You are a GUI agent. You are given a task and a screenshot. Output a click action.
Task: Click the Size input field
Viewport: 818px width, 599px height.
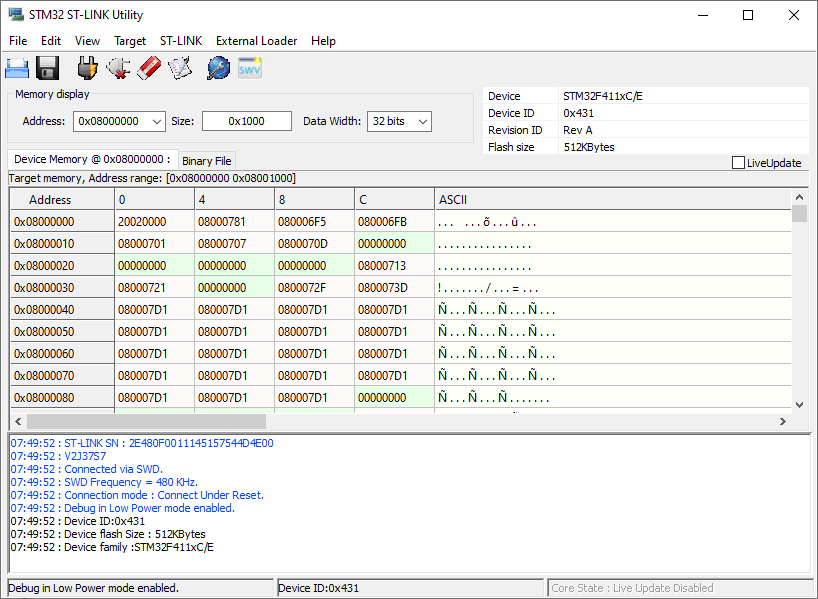tap(247, 122)
